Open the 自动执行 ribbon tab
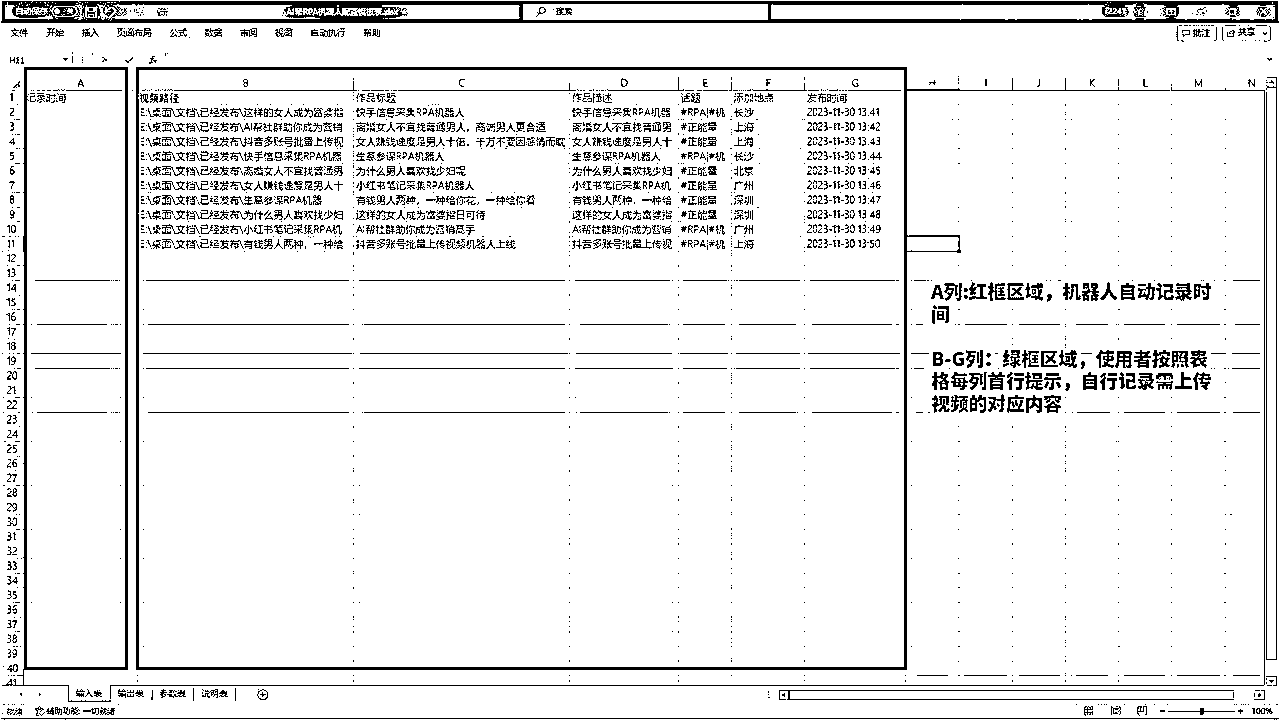1280x720 pixels. tap(327, 33)
